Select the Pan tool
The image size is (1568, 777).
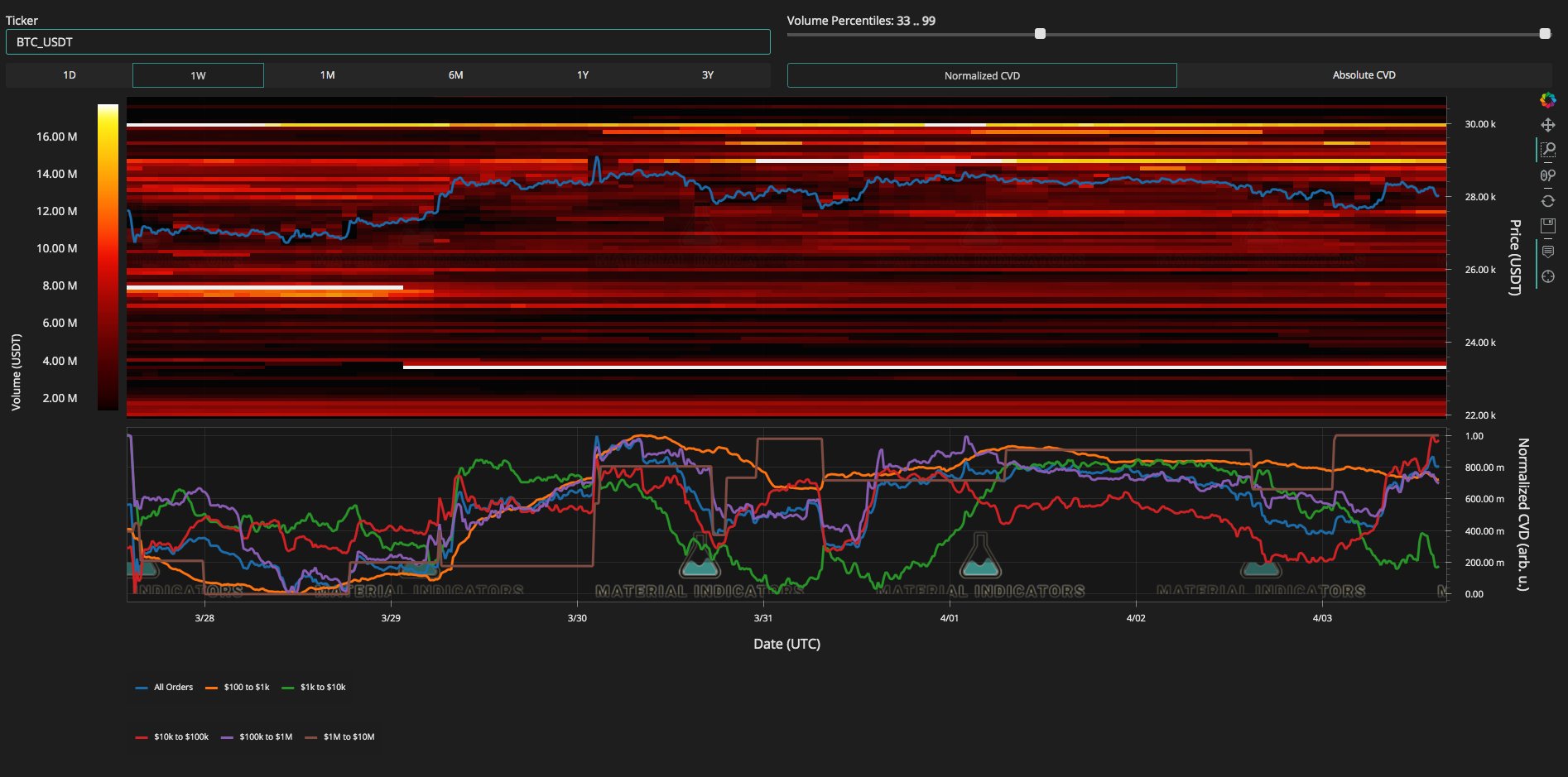tap(1547, 125)
